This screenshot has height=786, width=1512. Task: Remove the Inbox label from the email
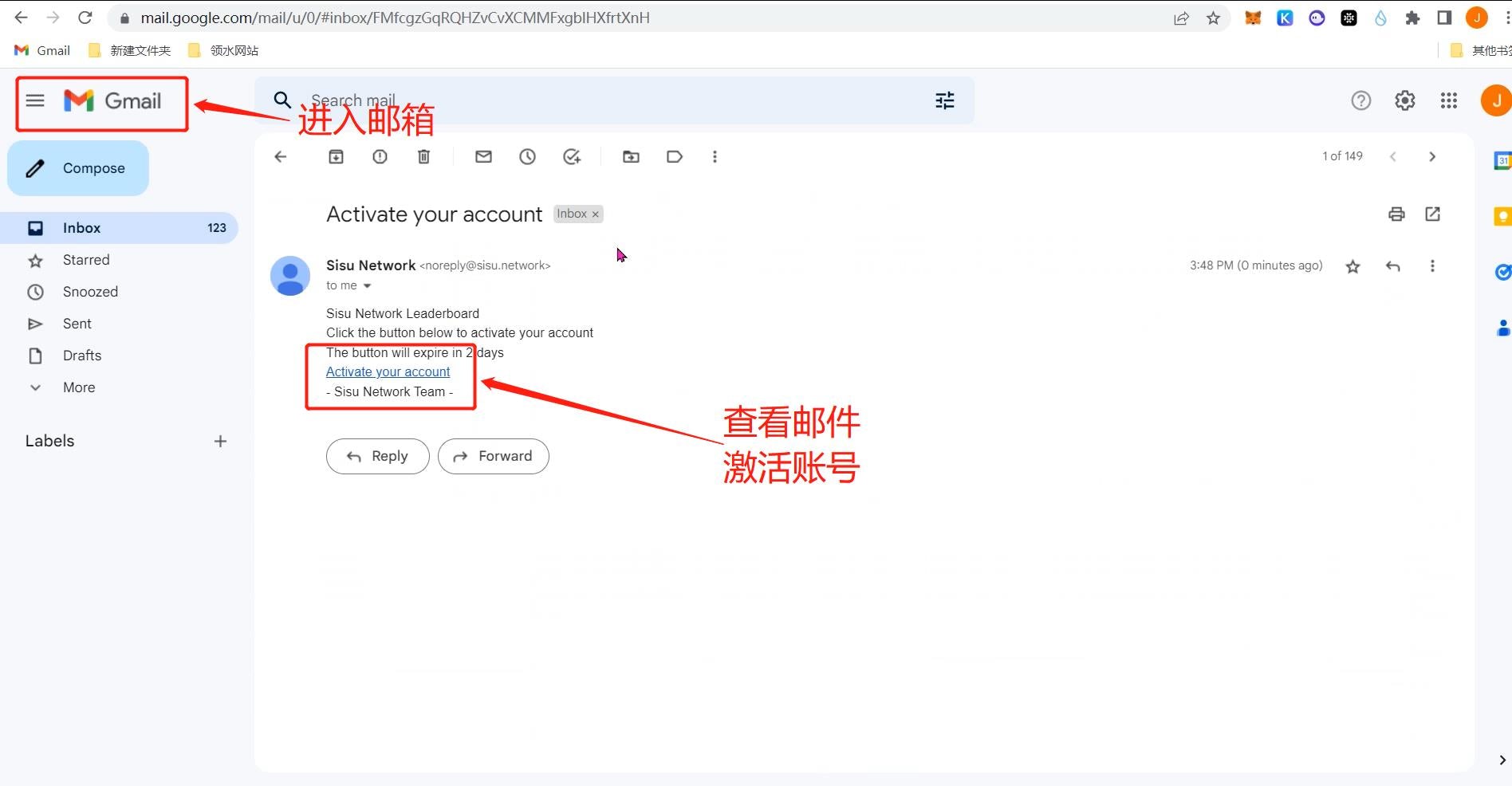tap(595, 214)
